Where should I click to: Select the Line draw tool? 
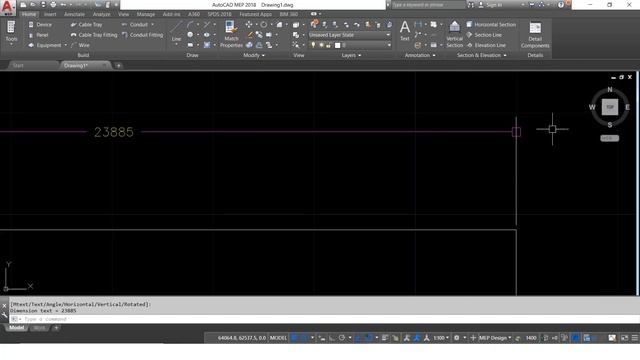pos(176,32)
